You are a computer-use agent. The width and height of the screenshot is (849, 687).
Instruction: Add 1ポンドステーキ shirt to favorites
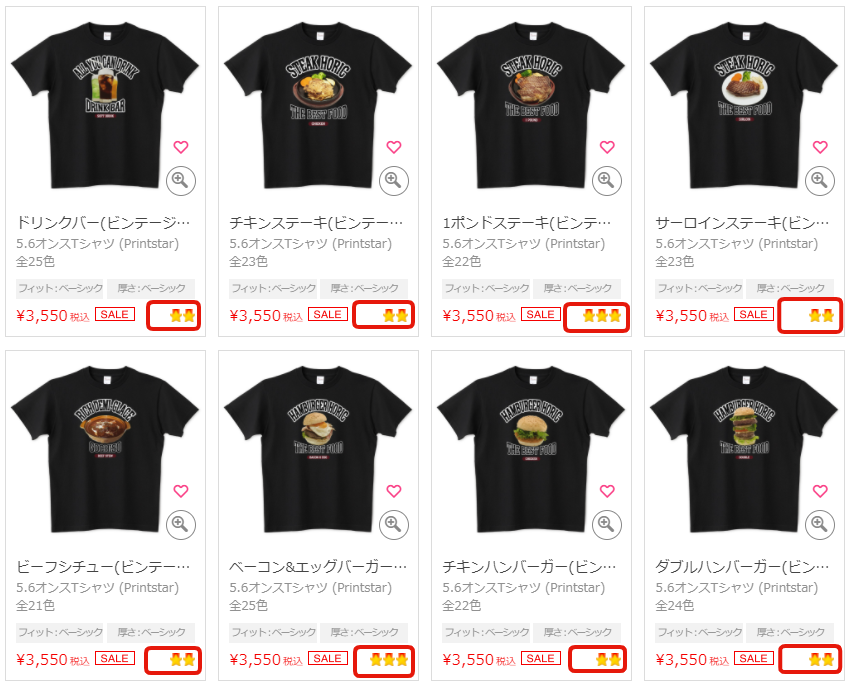(607, 147)
